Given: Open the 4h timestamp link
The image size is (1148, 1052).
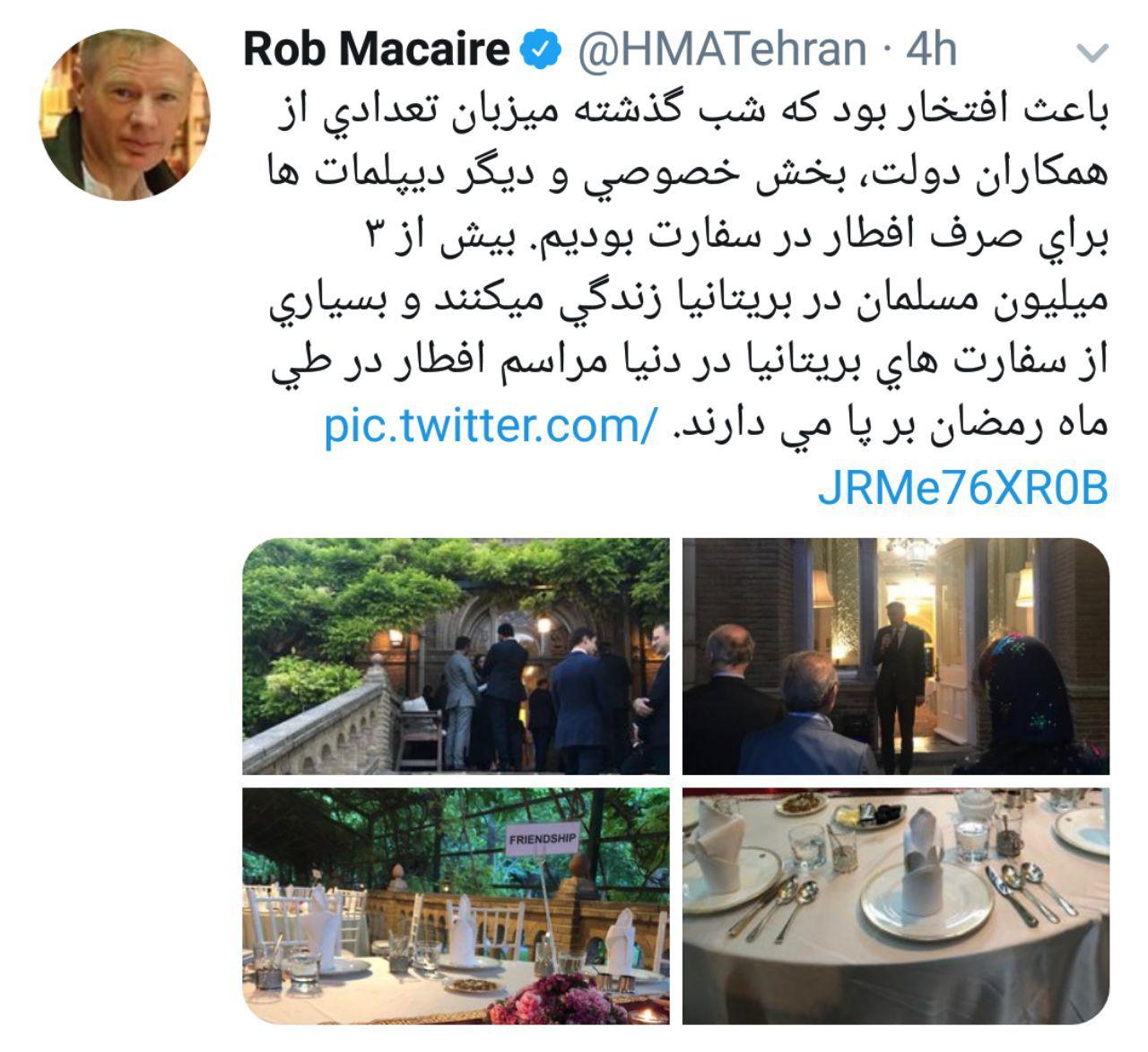Looking at the screenshot, I should coord(931,49).
